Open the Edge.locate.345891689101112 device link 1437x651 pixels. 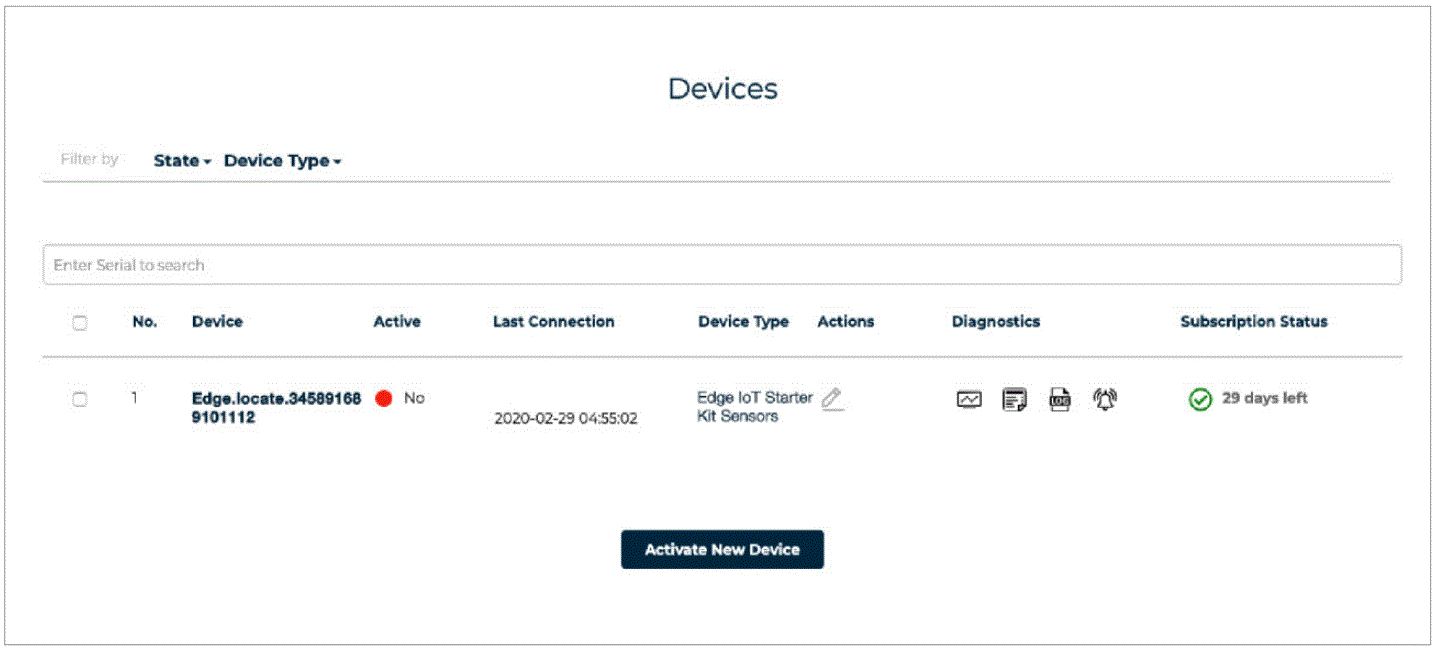275,407
